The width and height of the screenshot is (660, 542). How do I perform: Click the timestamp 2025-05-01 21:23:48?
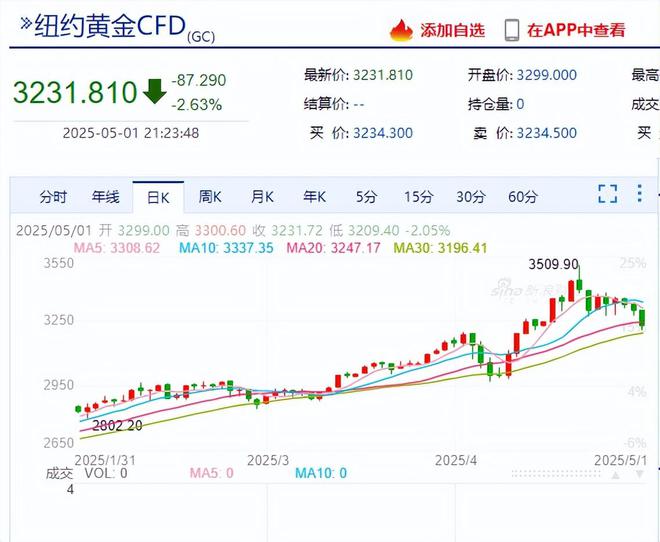(131, 133)
